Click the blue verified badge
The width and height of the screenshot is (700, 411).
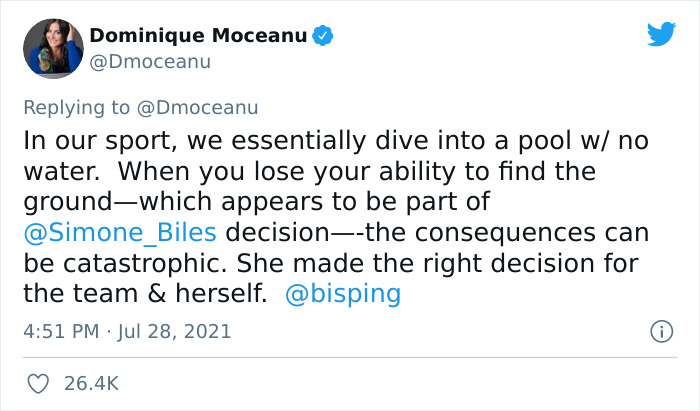point(323,36)
